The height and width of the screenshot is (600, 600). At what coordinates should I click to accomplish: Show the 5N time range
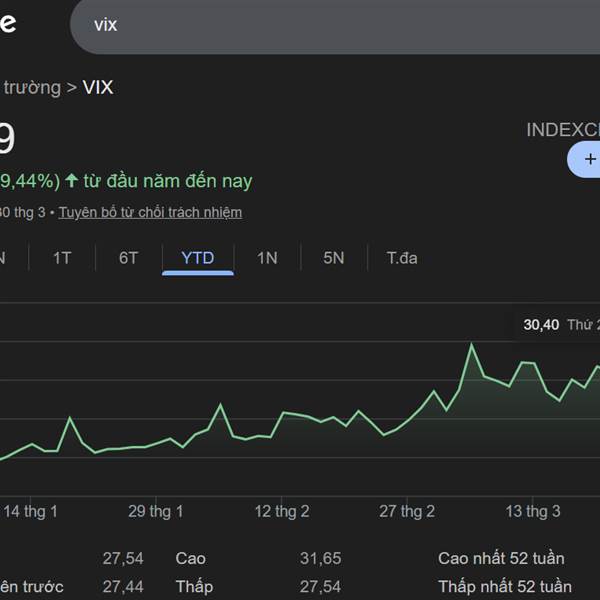(333, 258)
